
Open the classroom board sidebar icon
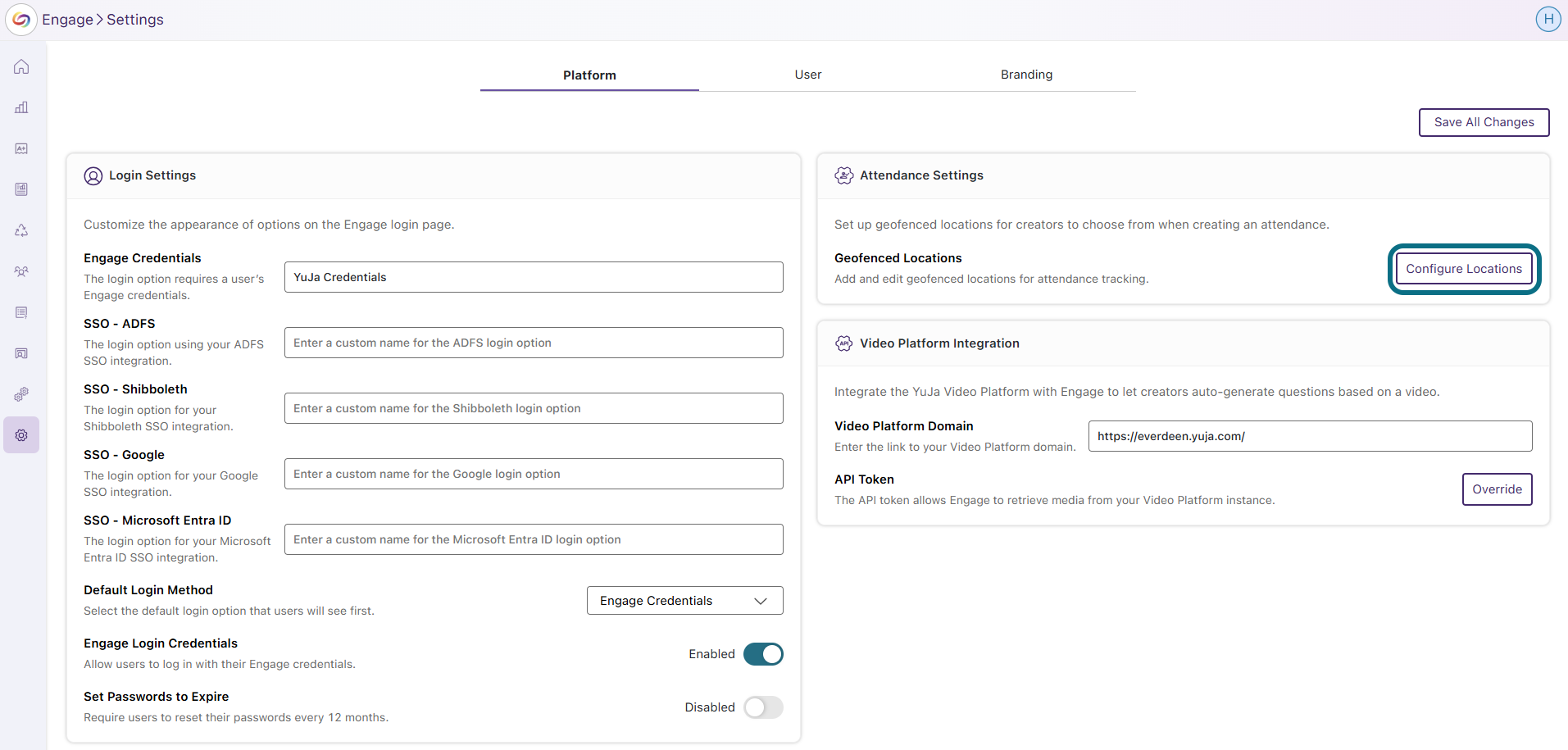(x=21, y=353)
